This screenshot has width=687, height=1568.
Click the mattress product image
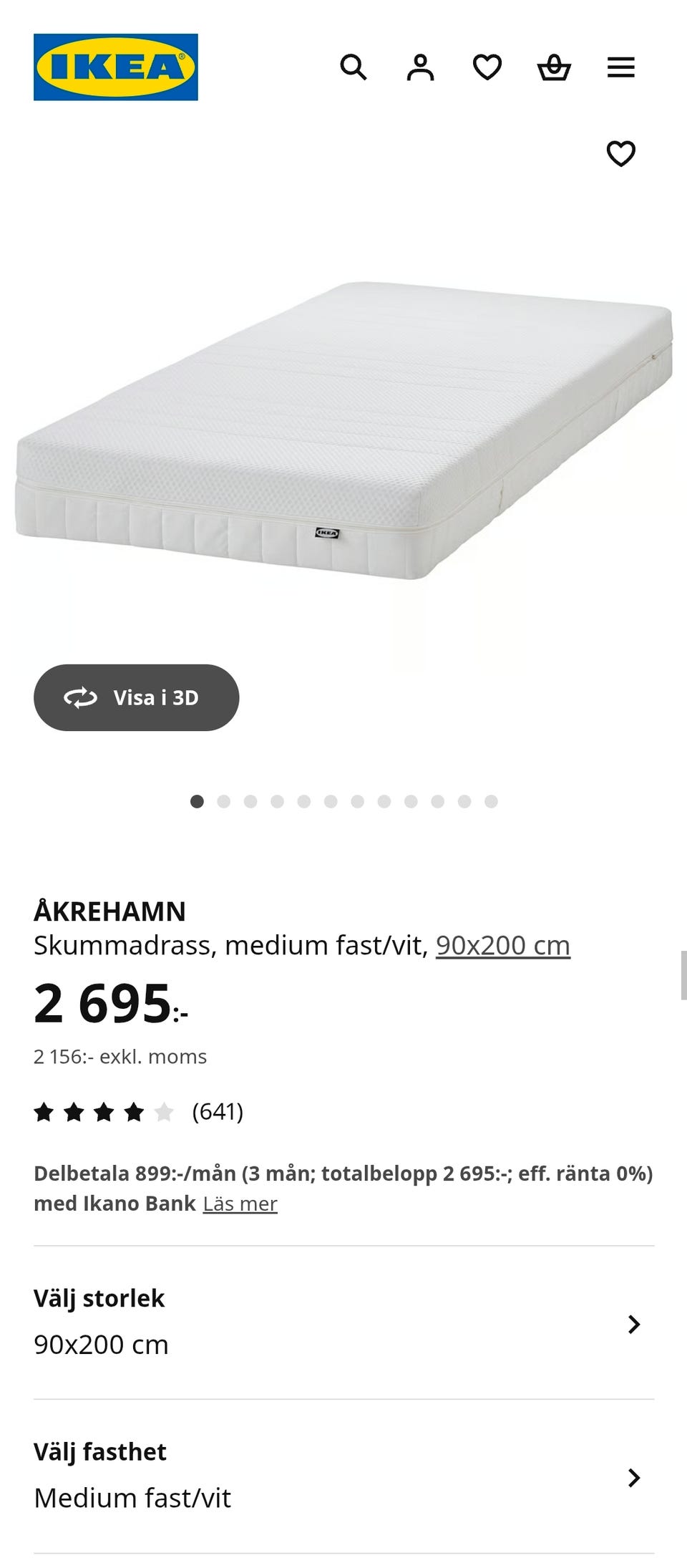343,430
